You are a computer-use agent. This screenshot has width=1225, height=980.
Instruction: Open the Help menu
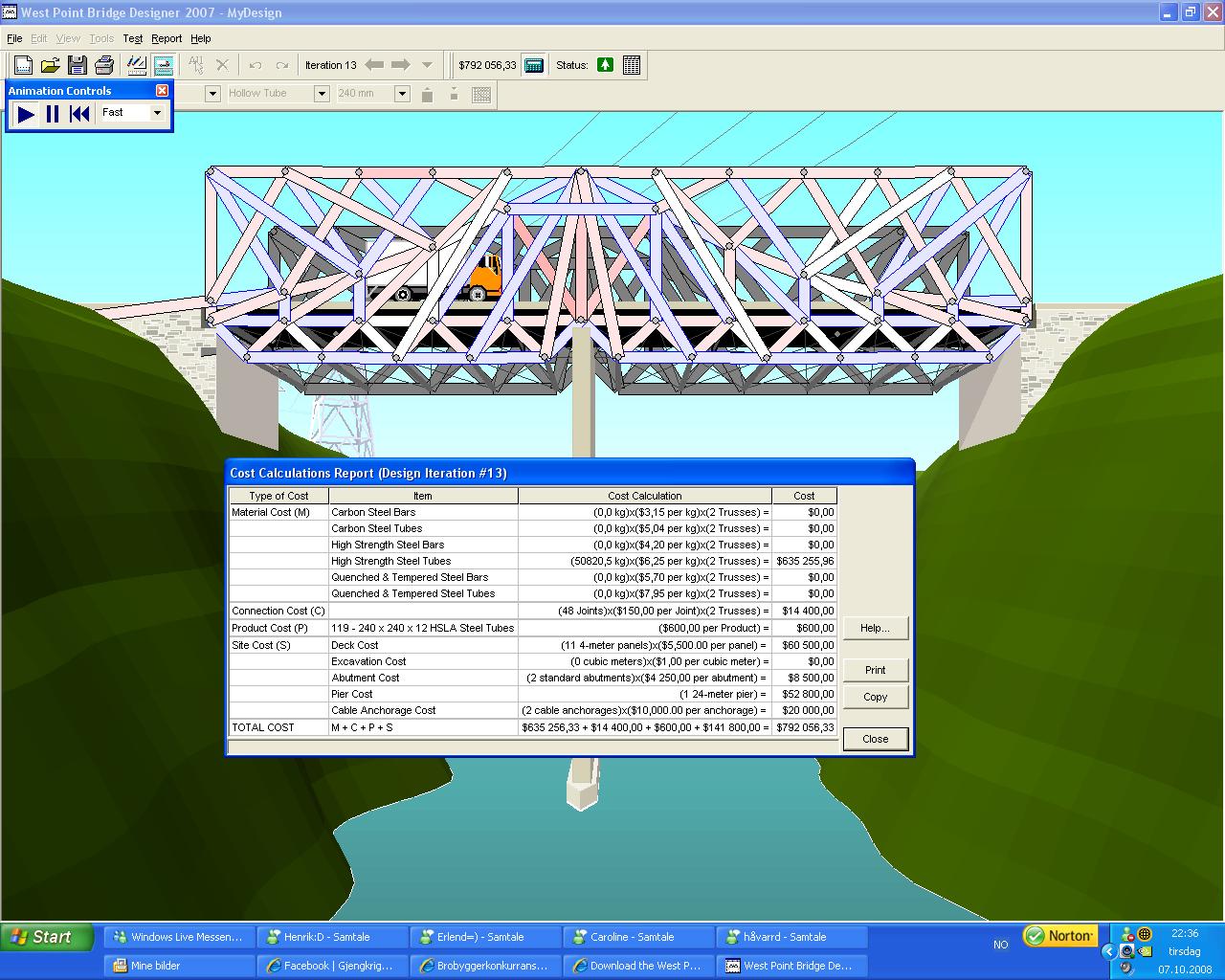click(200, 38)
